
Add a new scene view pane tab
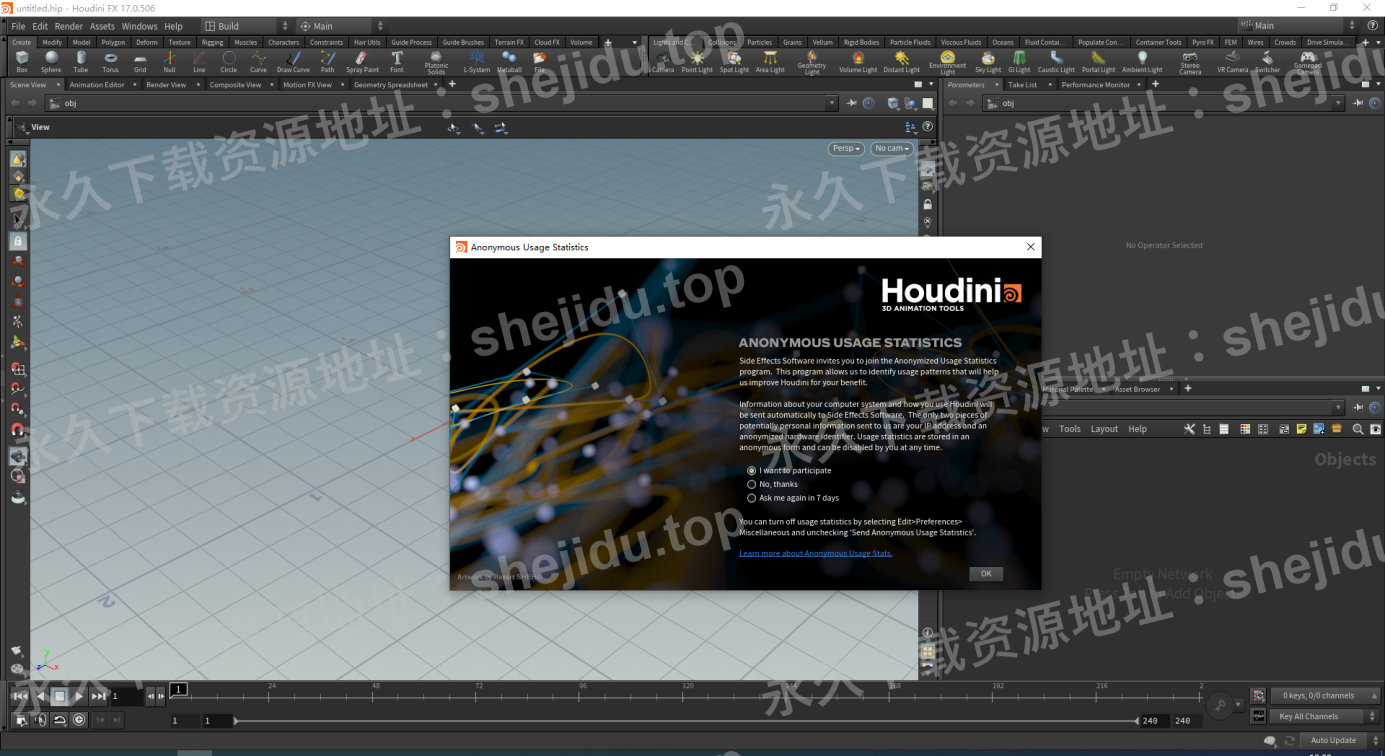click(452, 84)
